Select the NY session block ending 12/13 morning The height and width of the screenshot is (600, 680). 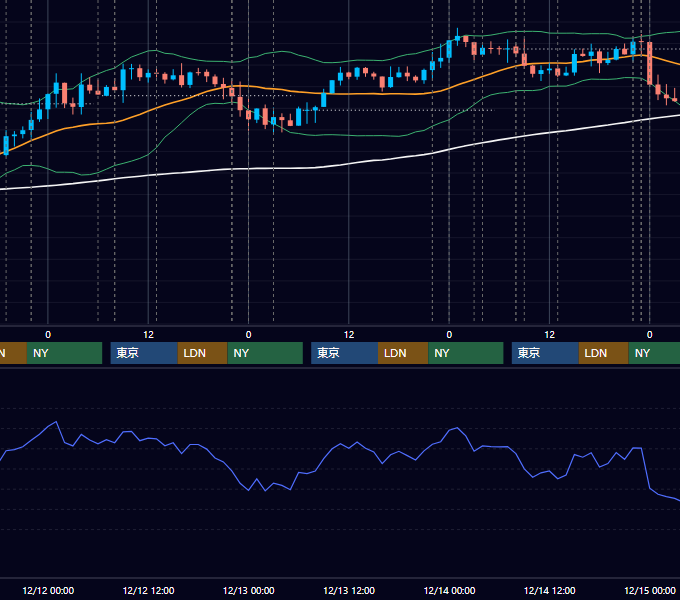[265, 353]
